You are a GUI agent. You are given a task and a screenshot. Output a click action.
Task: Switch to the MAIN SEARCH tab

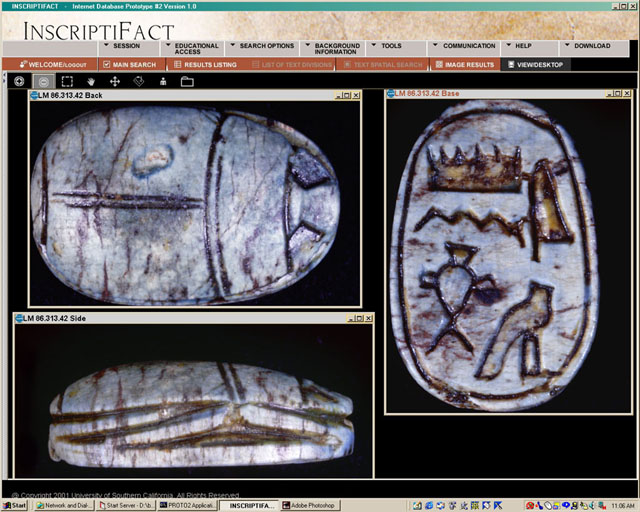[x=131, y=65]
